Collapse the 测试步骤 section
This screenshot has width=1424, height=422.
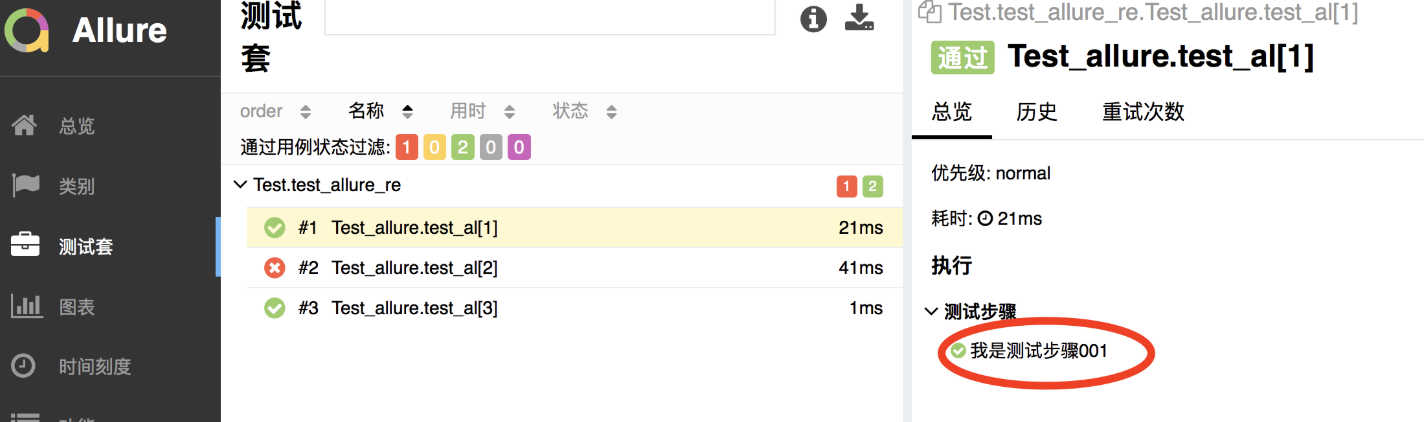(x=932, y=312)
